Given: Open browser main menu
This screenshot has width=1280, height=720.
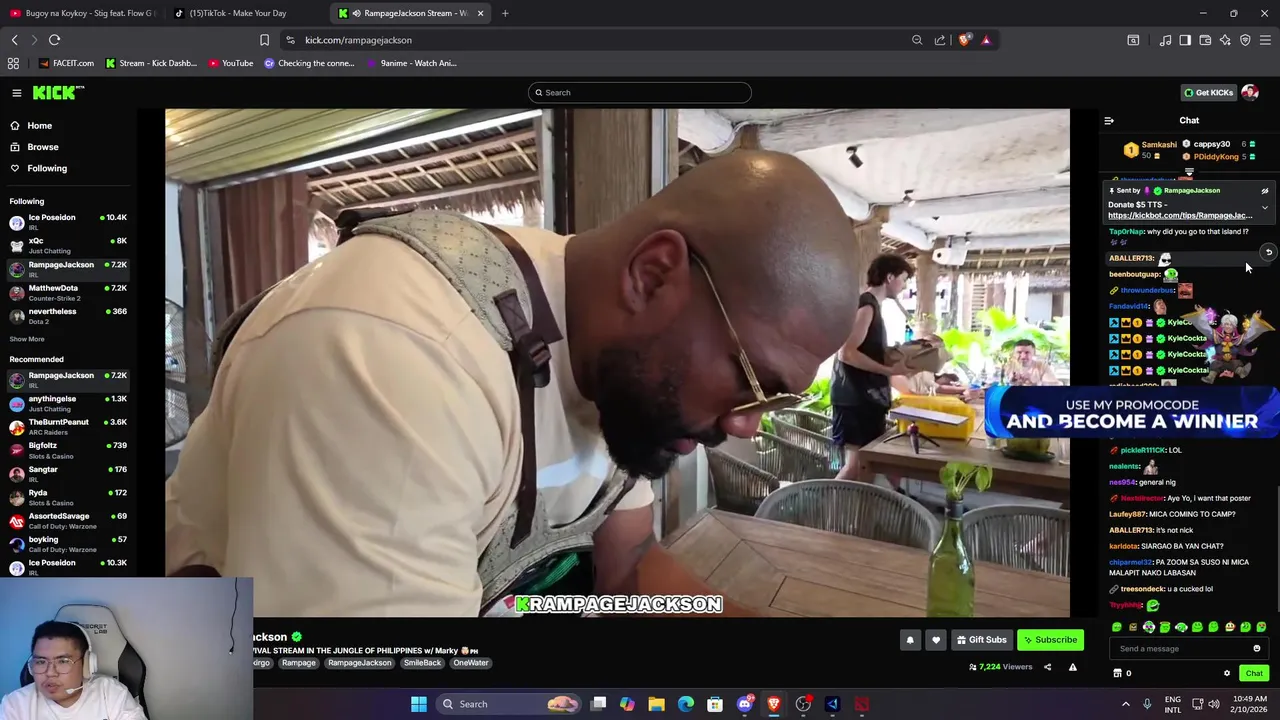Looking at the screenshot, I should [x=1265, y=40].
